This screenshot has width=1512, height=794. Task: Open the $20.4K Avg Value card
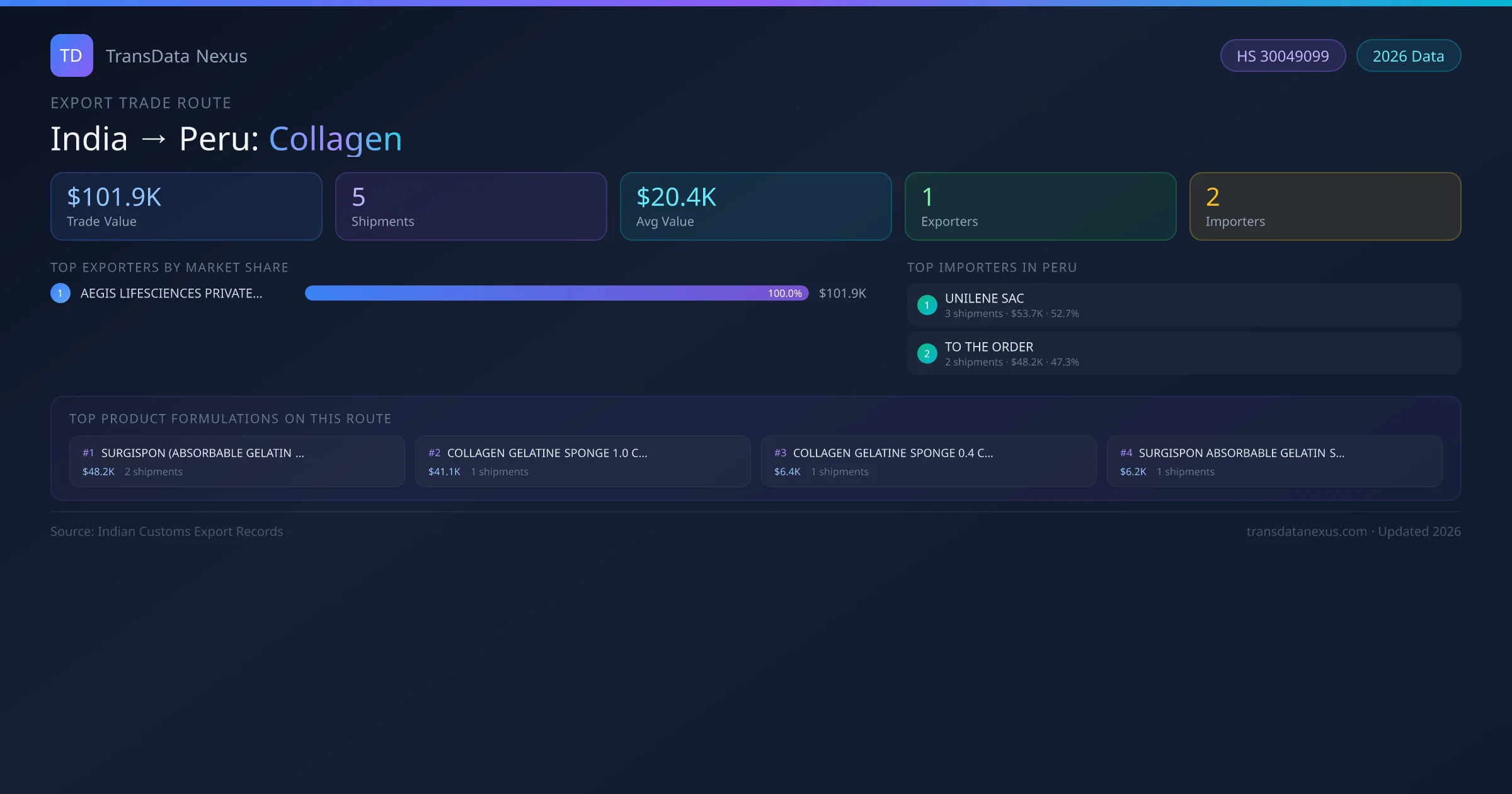[755, 207]
